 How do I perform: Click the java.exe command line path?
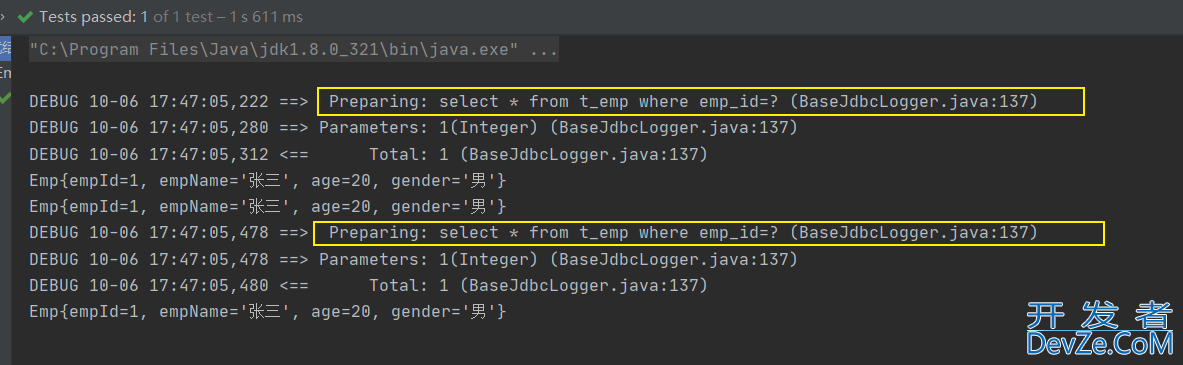274,51
